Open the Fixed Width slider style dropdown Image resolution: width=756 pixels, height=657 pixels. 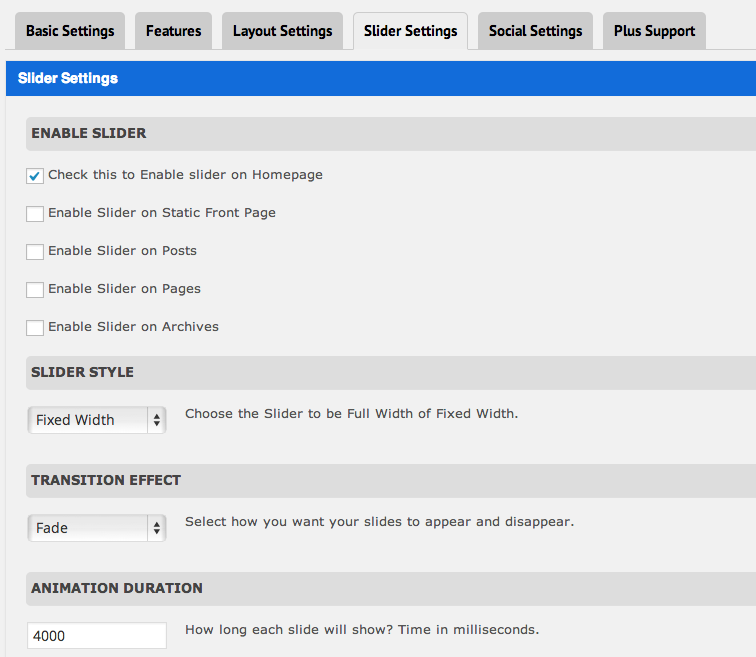tap(97, 420)
